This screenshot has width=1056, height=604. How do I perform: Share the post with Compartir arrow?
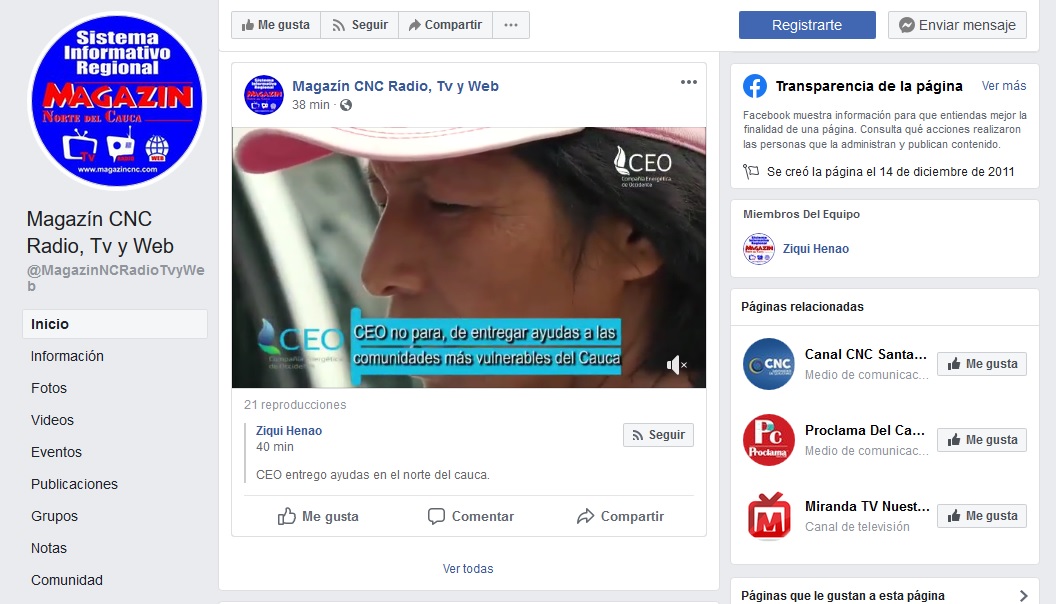point(620,516)
